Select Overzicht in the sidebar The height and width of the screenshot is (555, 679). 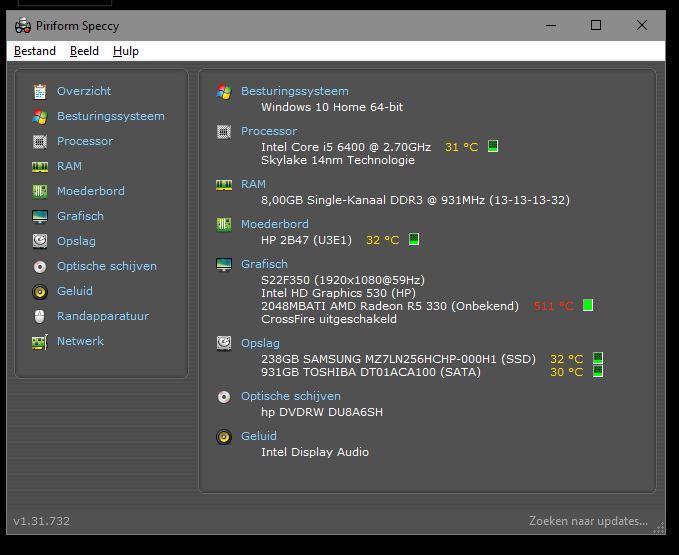coord(84,91)
